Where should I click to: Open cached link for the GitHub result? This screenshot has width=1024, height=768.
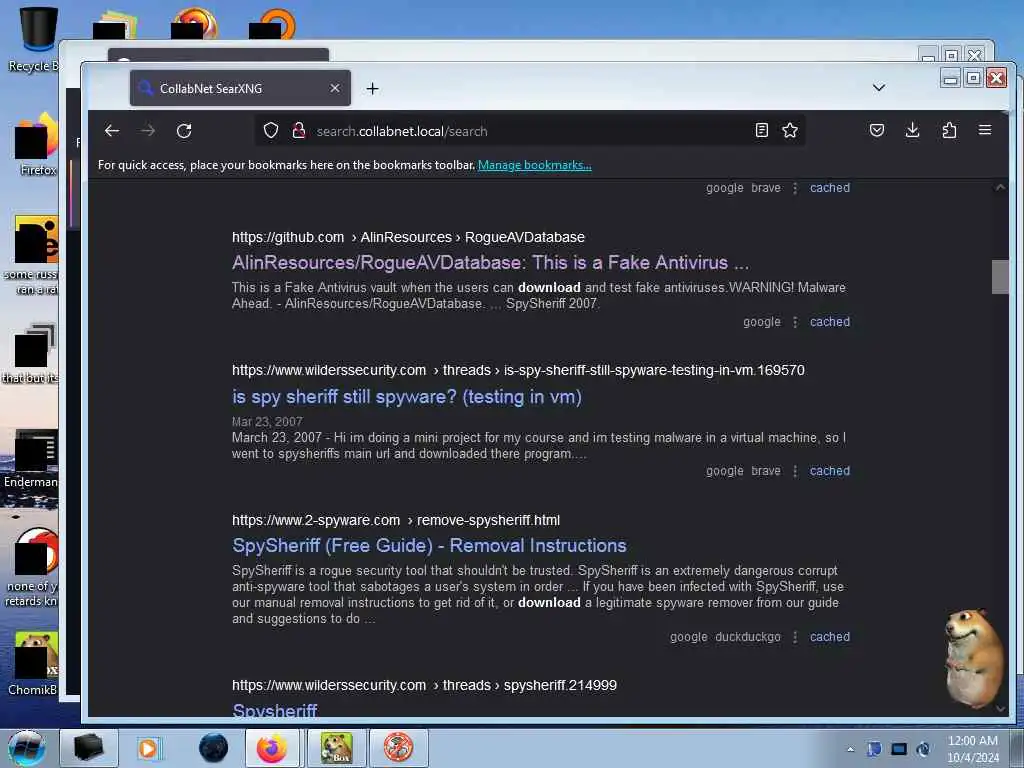pyautogui.click(x=829, y=322)
